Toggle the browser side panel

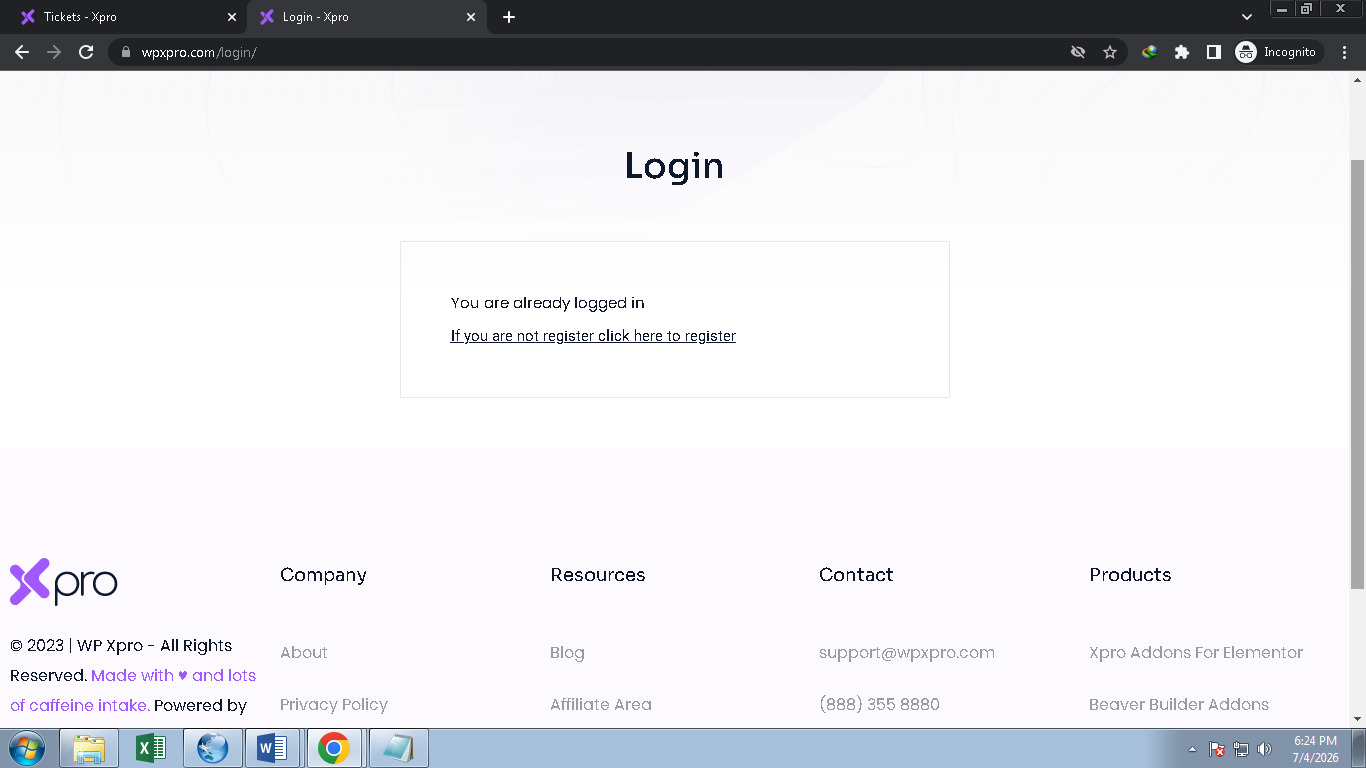(1214, 52)
